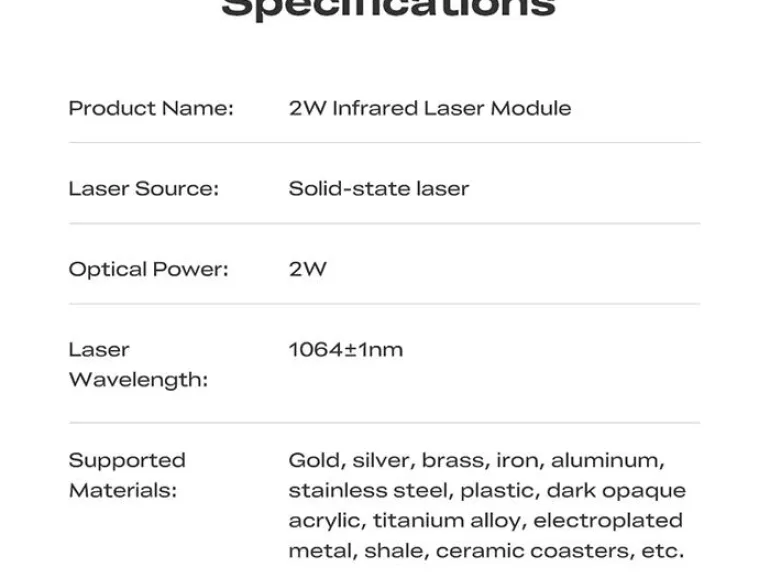Select the Laser Wavelength label

click(138, 365)
